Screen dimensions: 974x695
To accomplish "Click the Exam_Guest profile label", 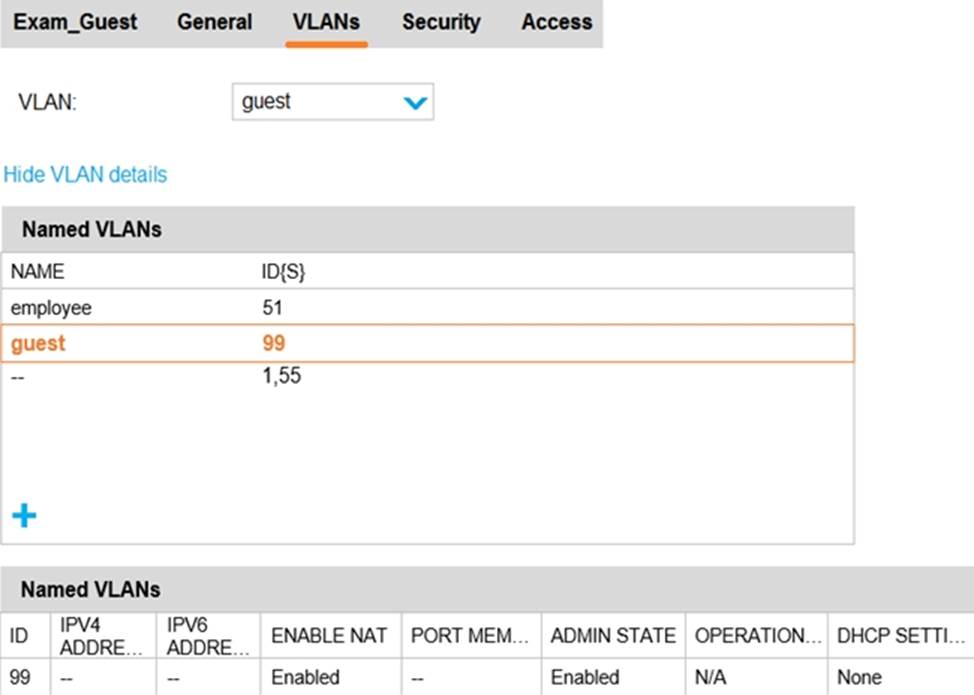I will (75, 22).
